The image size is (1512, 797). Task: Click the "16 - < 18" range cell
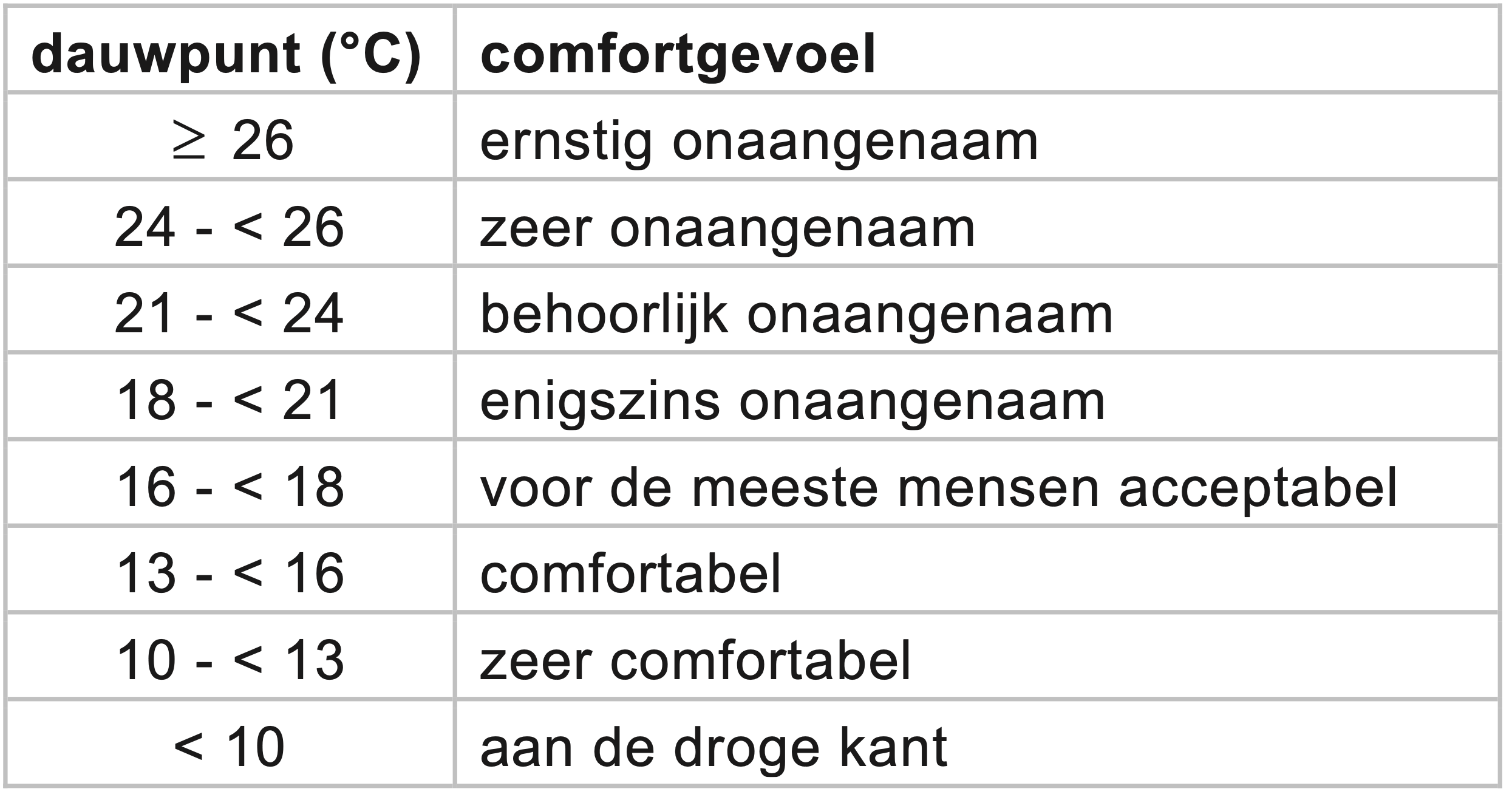(230, 487)
